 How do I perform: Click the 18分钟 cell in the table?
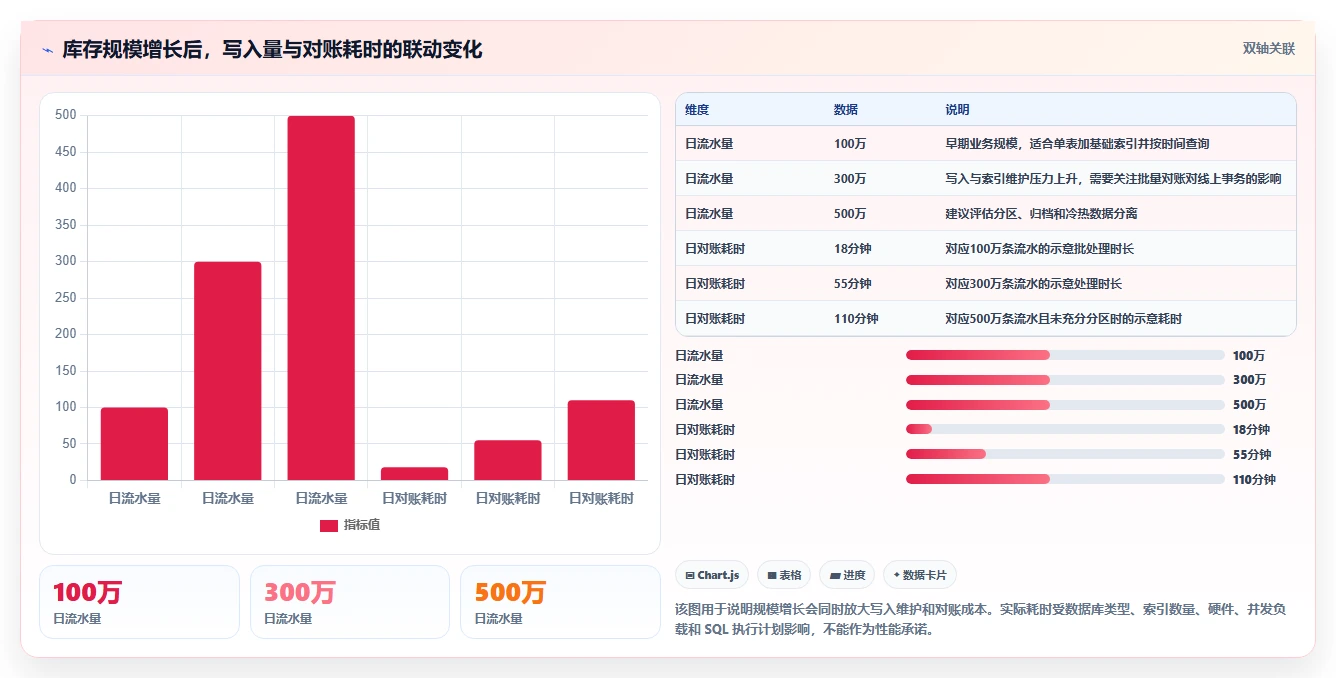pos(853,249)
